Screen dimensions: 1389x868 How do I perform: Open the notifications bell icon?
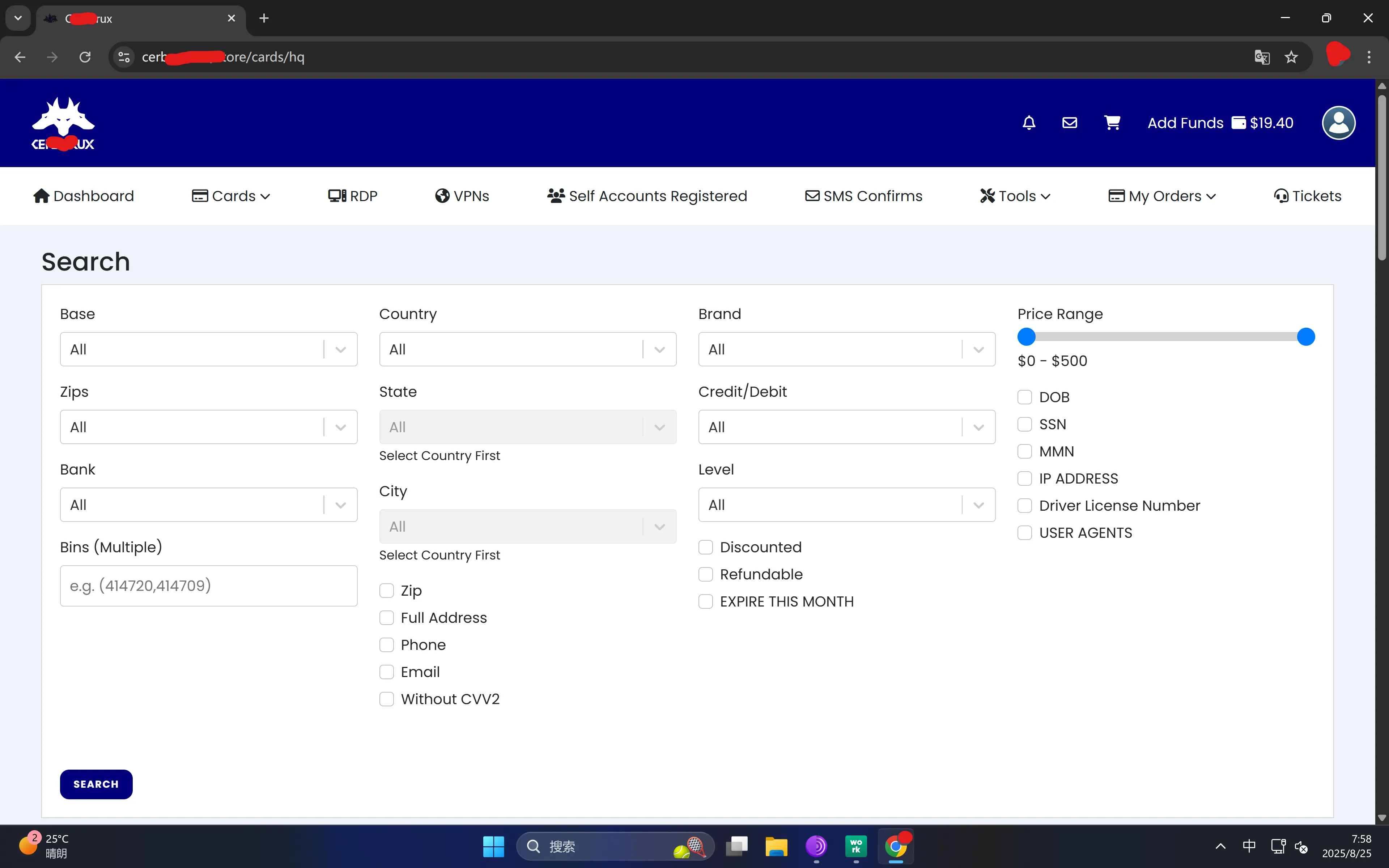tap(1029, 123)
